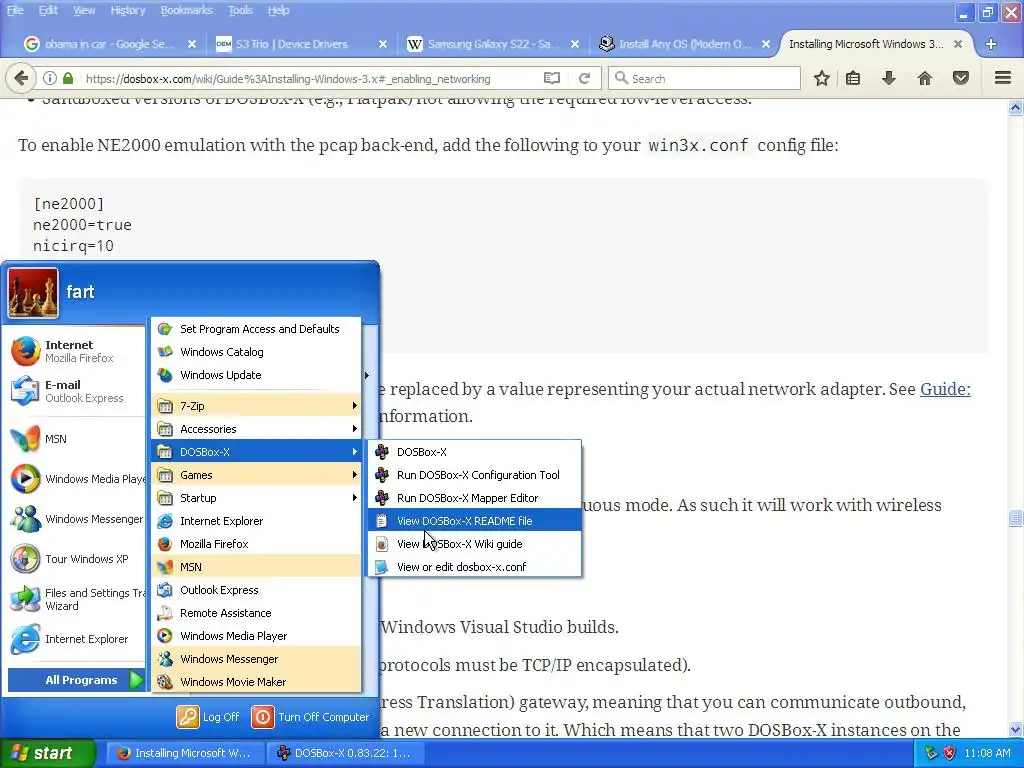Click the user account picture for fart
The width and height of the screenshot is (1024, 768).
point(33,293)
